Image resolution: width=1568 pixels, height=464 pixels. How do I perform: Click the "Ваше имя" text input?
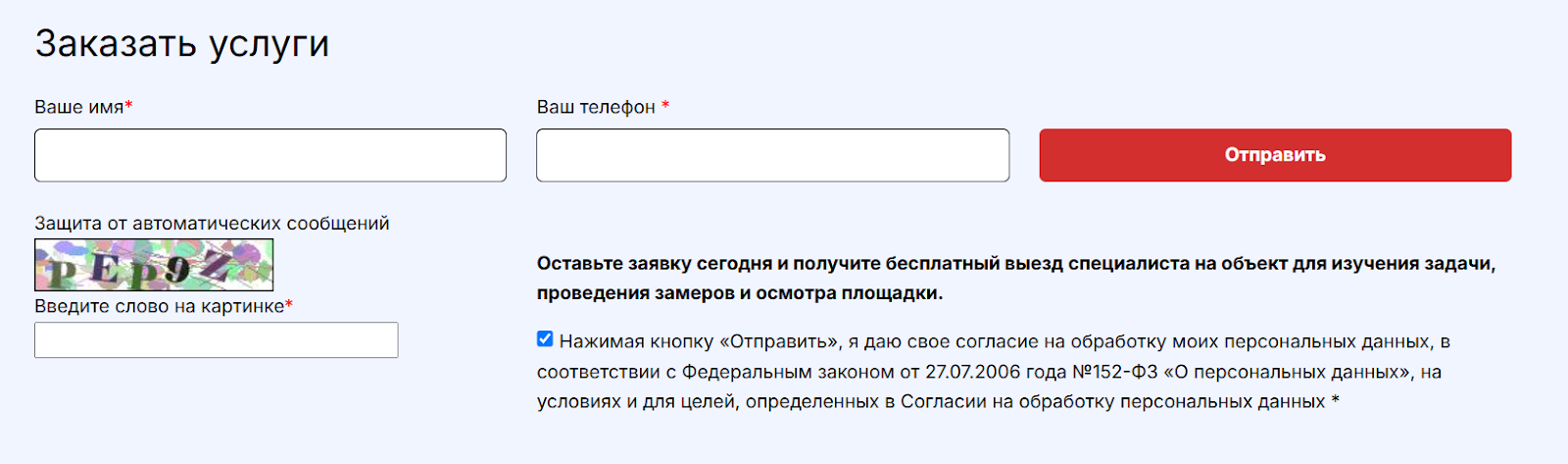click(x=270, y=155)
